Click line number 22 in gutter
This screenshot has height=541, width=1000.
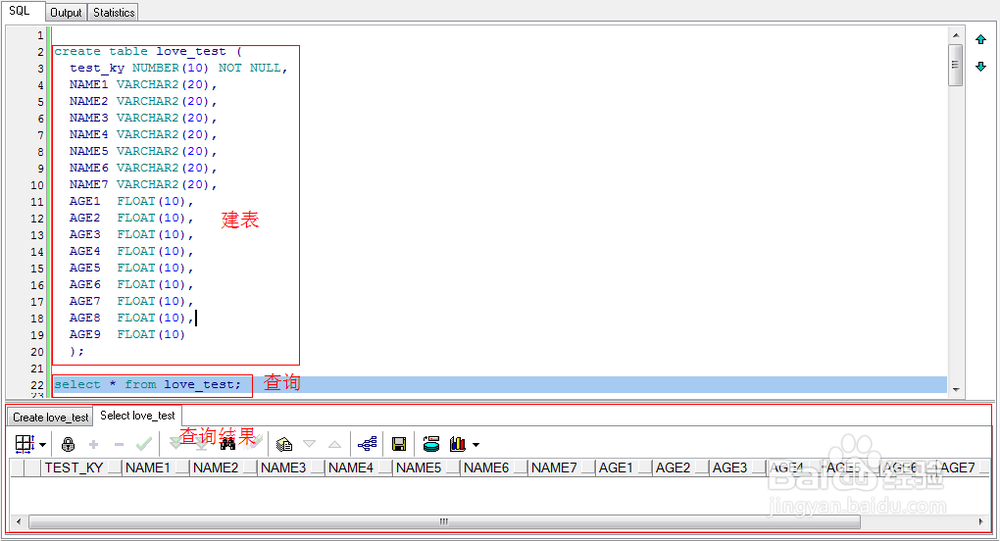(38, 385)
